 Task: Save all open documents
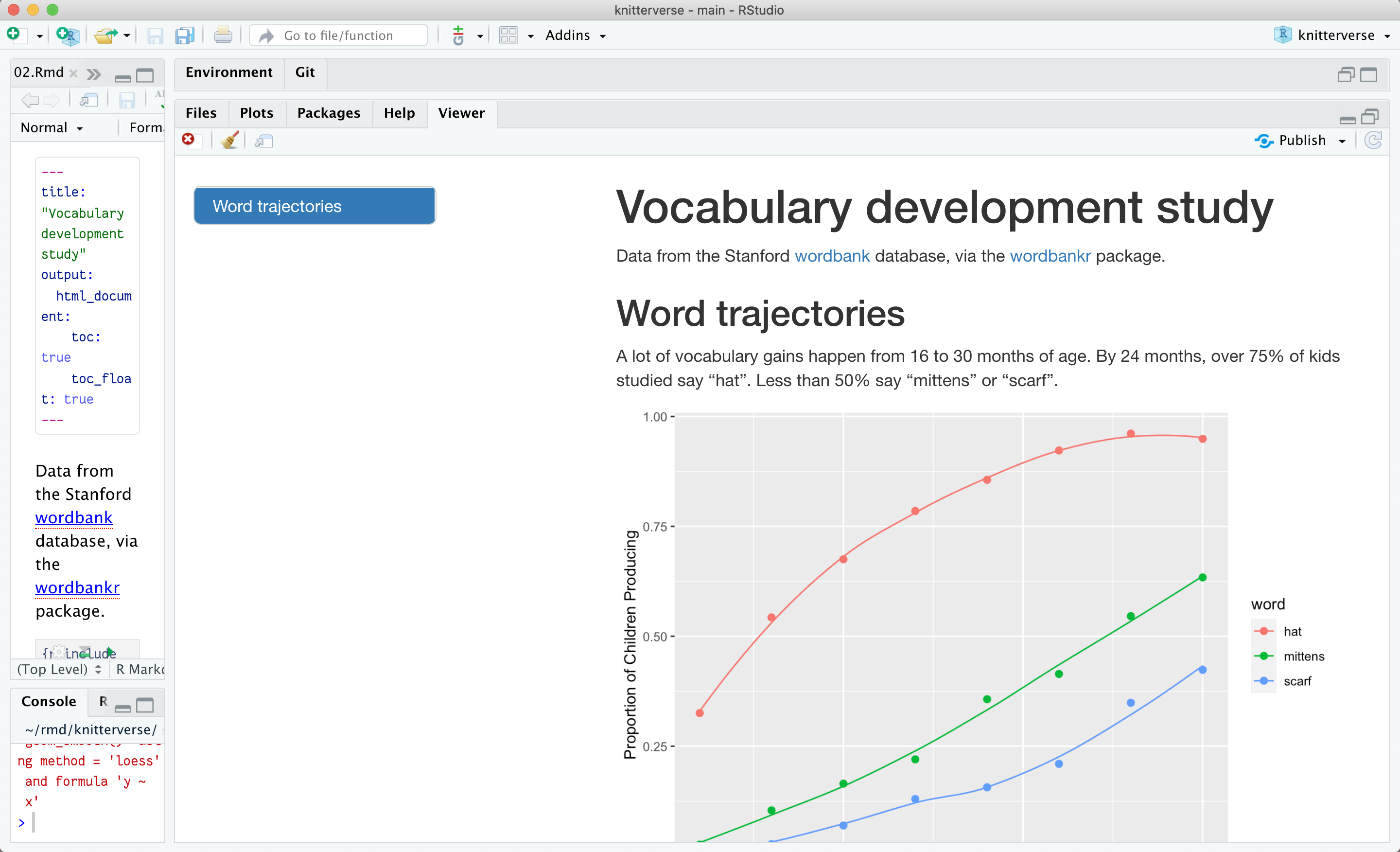(x=185, y=36)
